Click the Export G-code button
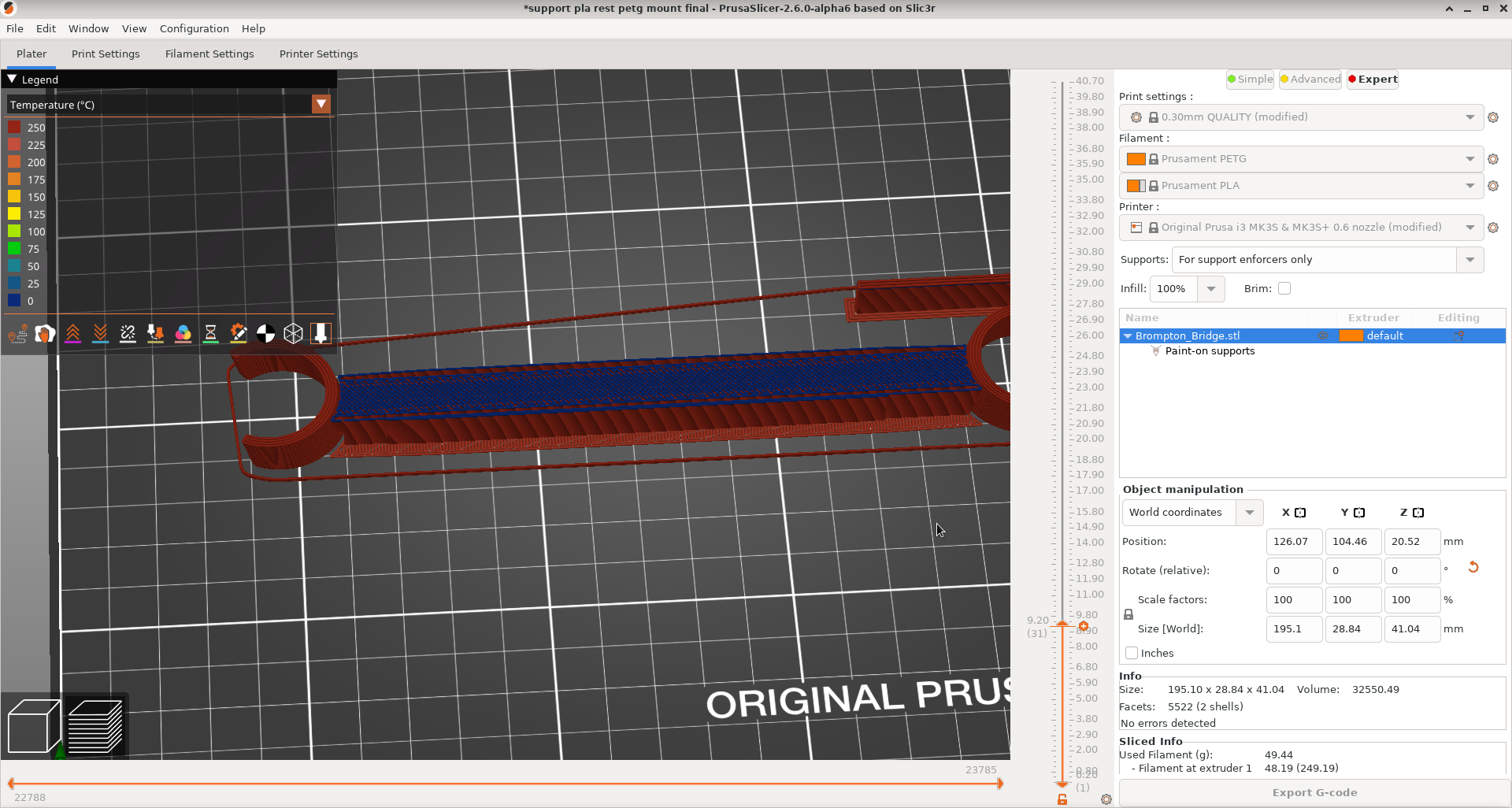This screenshot has width=1512, height=808. [x=1314, y=792]
